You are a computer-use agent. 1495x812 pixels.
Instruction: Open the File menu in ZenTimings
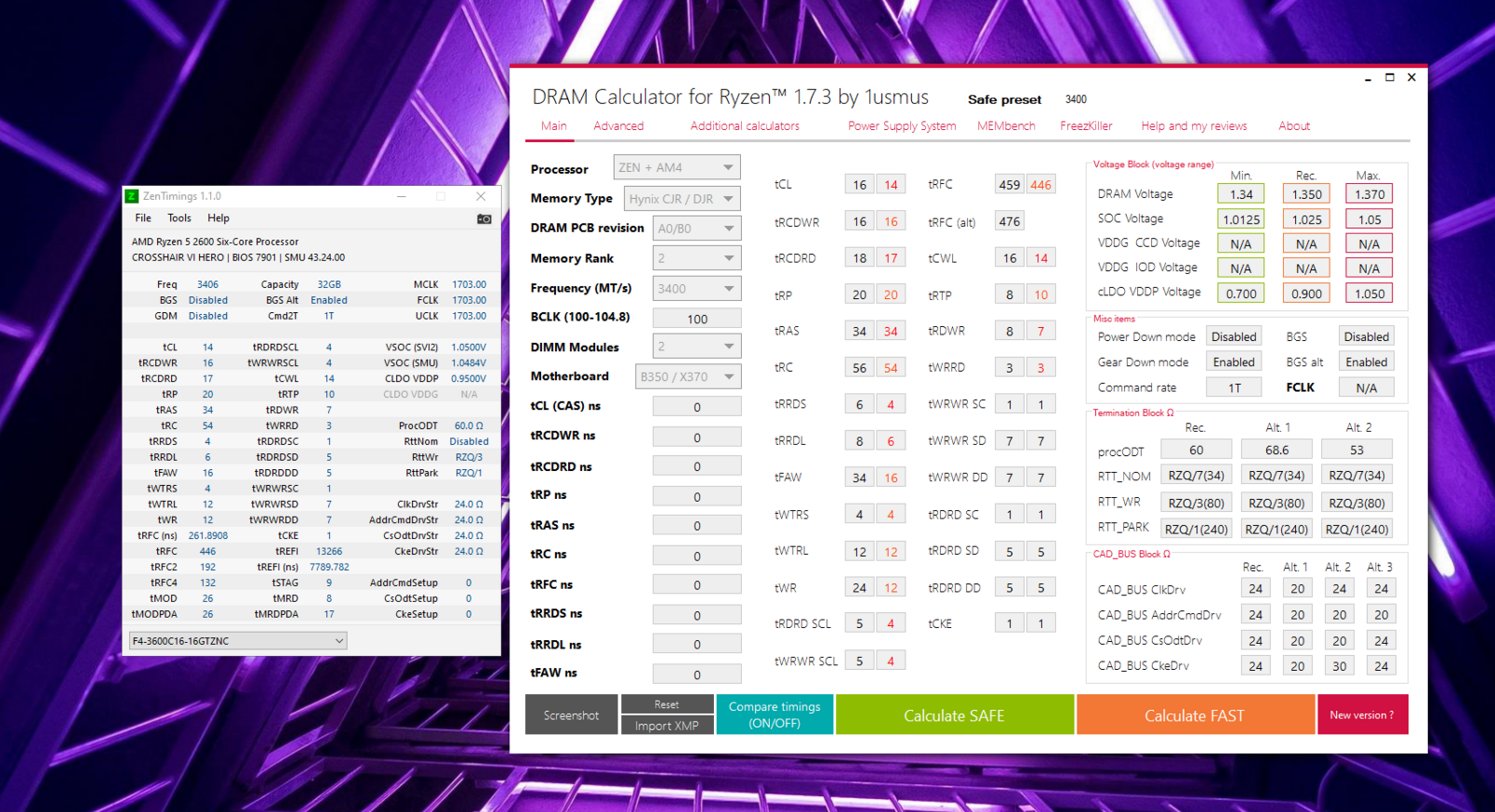143,219
